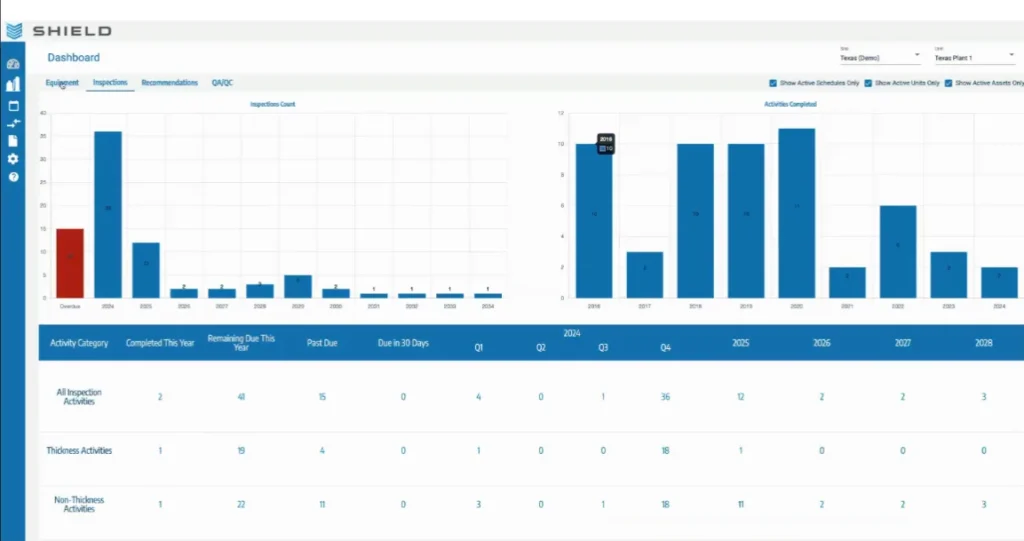Open the calendar icon in sidebar

pos(13,105)
